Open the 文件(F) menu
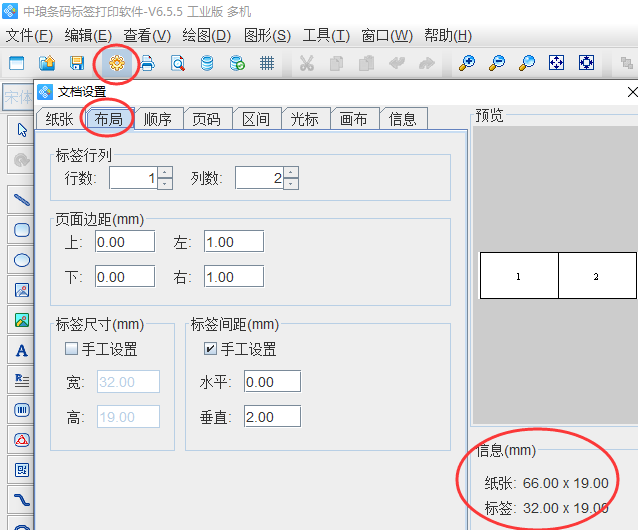638x530 pixels. pyautogui.click(x=29, y=35)
